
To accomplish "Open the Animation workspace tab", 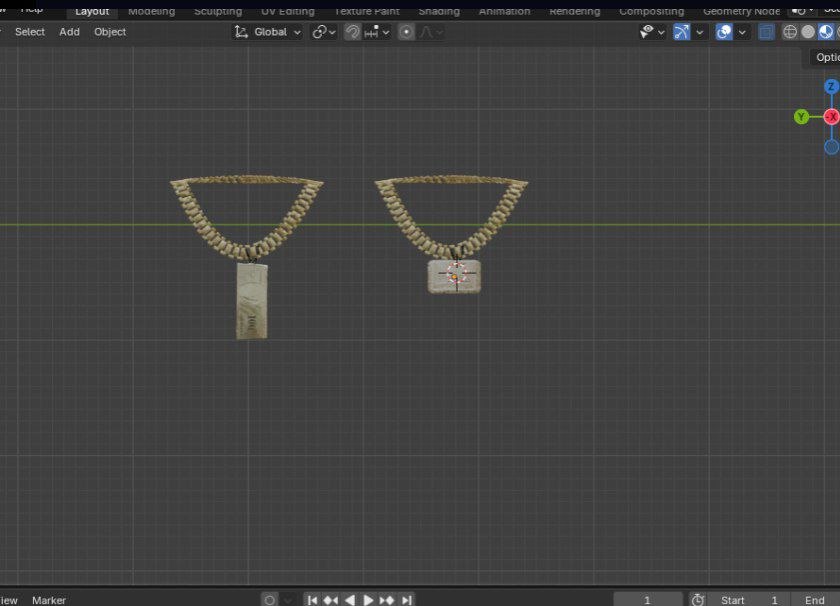I will [x=504, y=11].
